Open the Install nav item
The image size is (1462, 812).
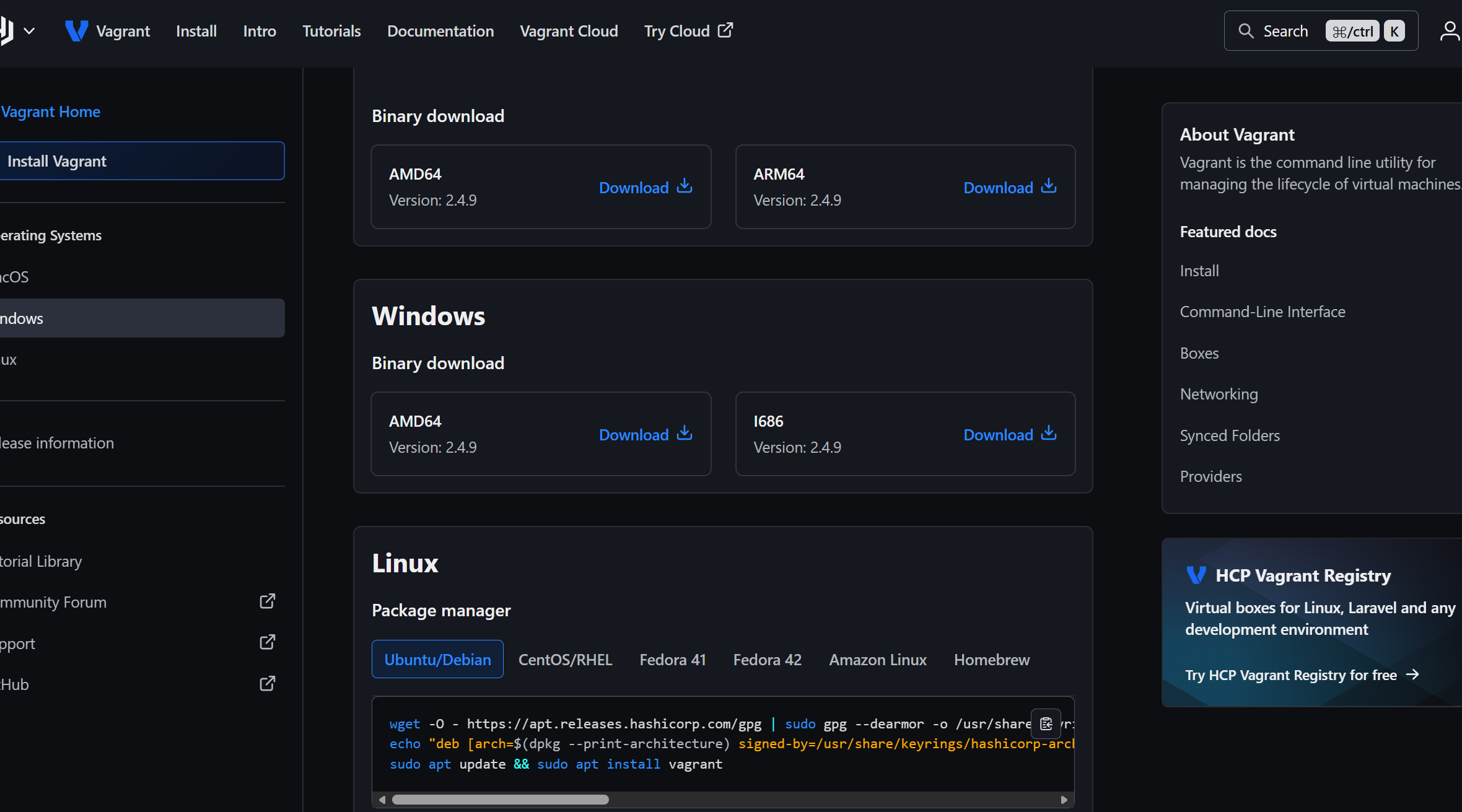[196, 31]
